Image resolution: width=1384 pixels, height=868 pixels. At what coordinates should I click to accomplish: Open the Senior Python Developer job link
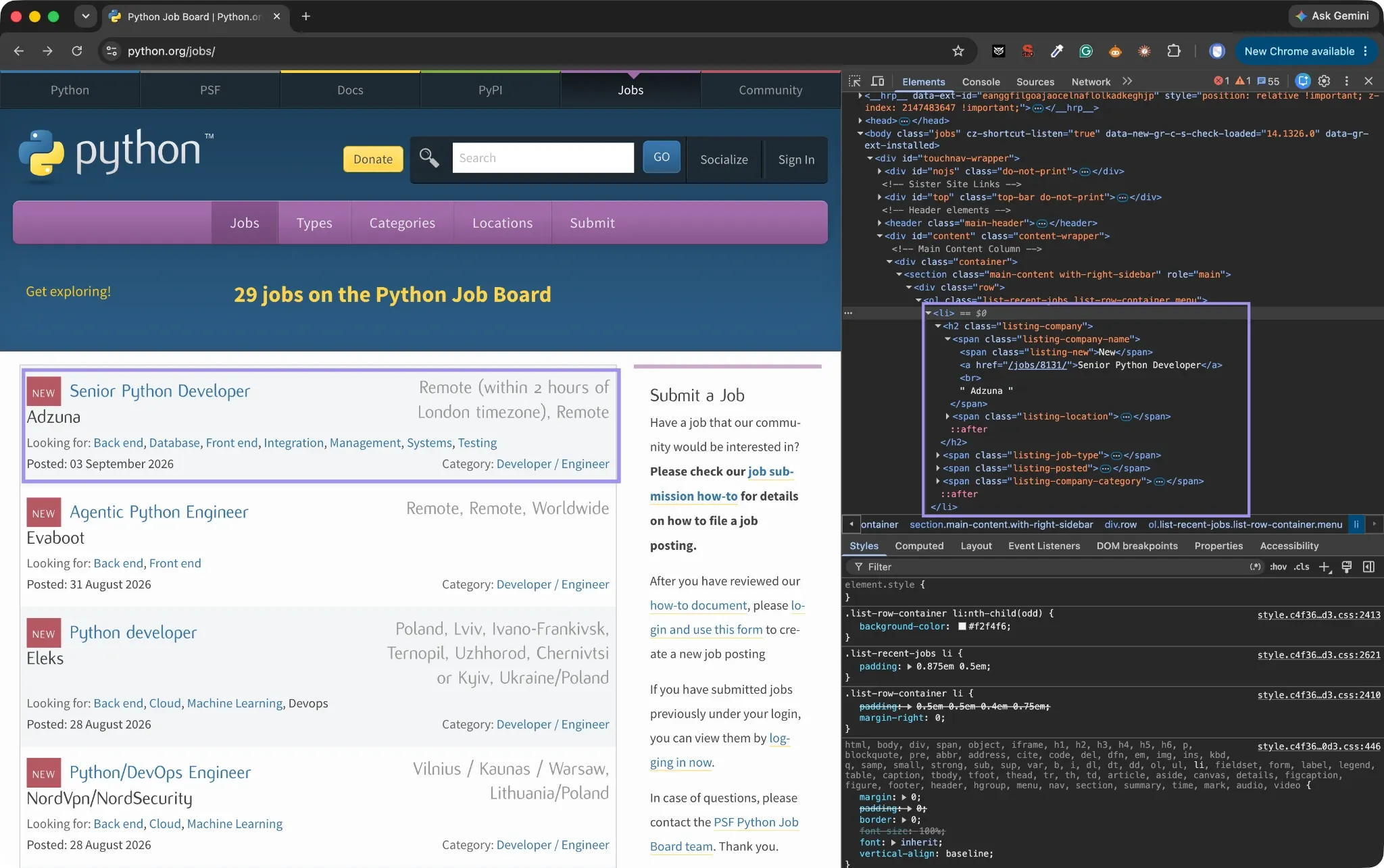[159, 391]
